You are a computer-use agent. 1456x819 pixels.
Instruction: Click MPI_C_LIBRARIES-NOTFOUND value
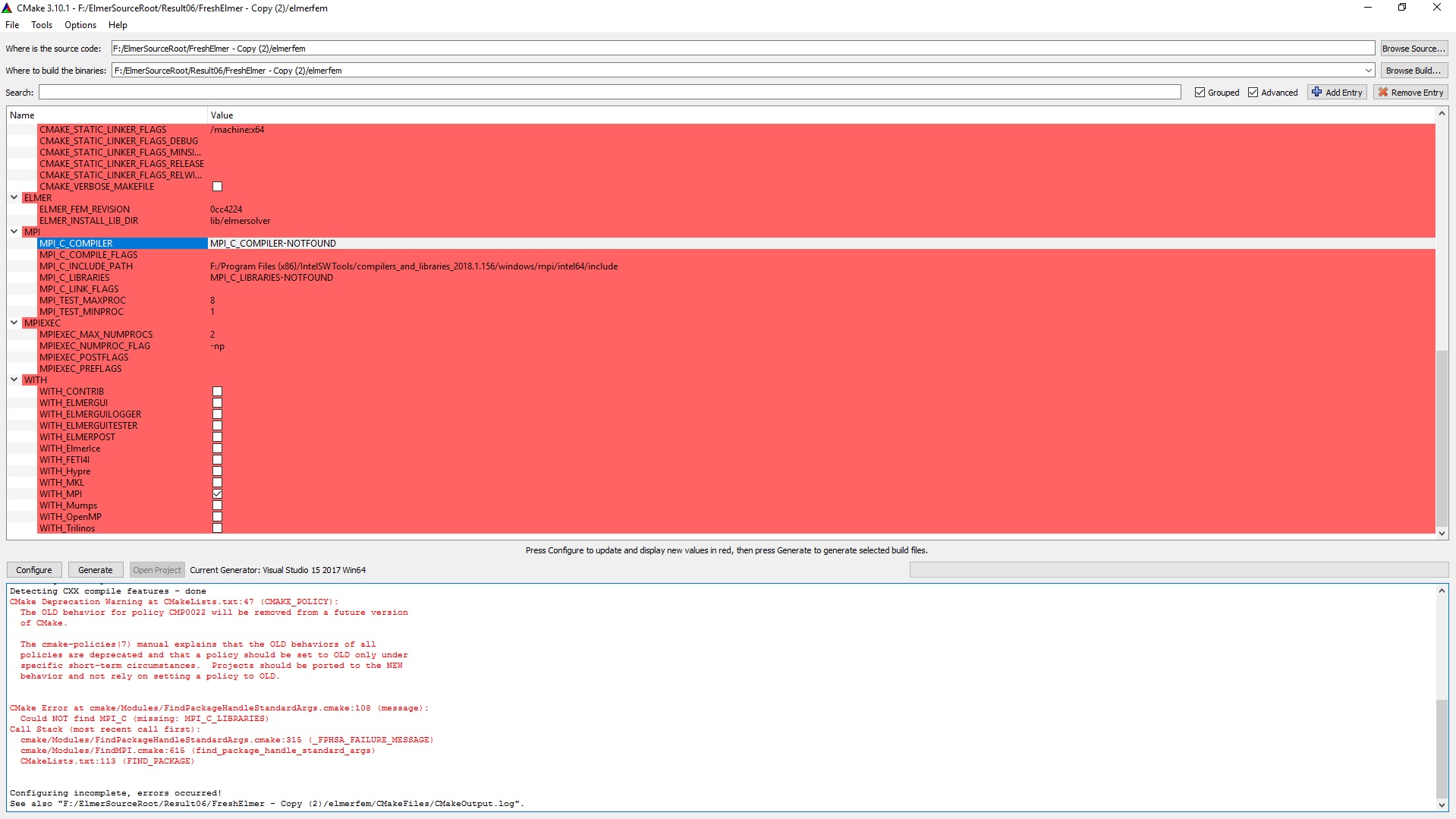point(272,277)
